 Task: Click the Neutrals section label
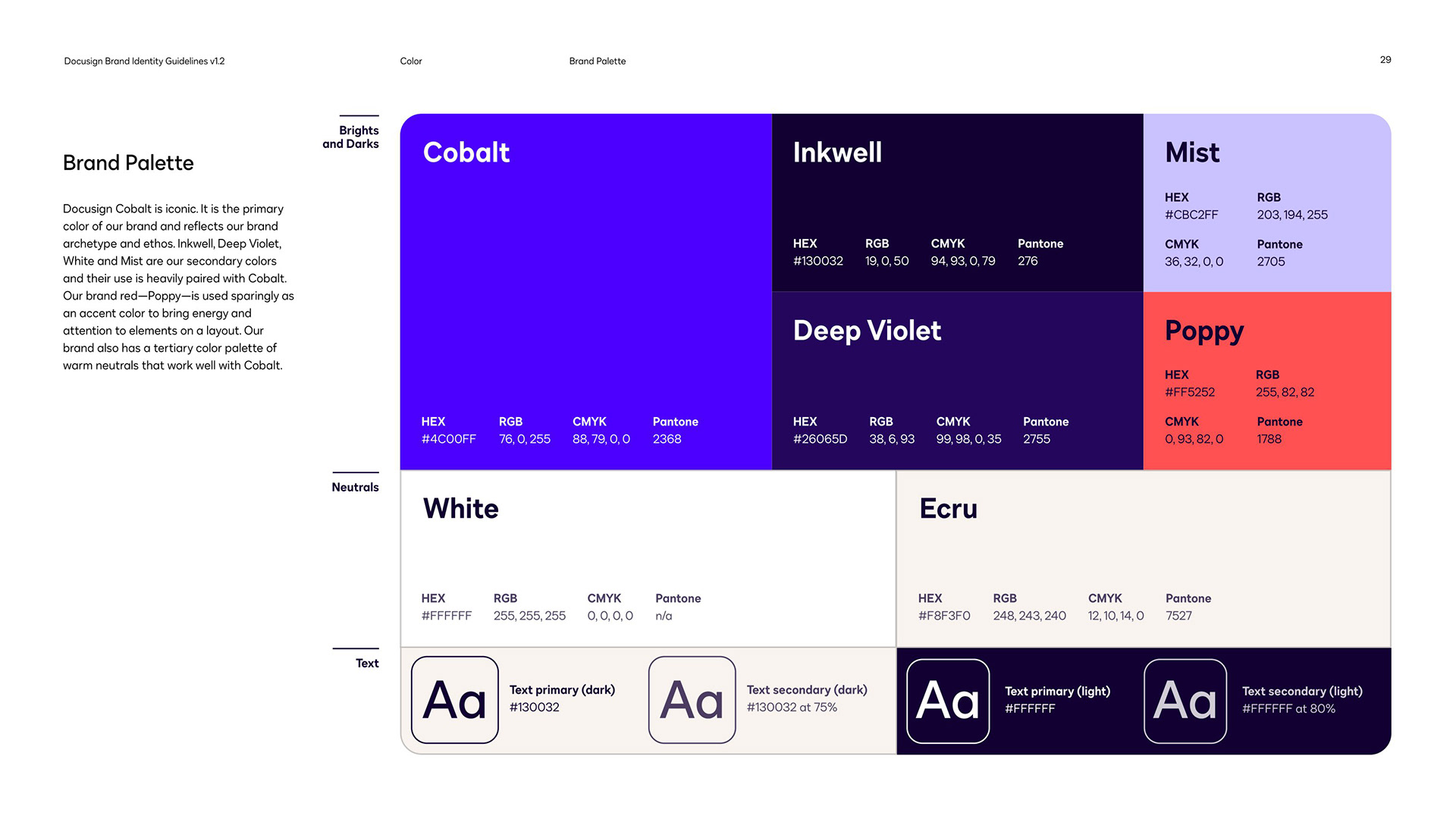pos(355,487)
